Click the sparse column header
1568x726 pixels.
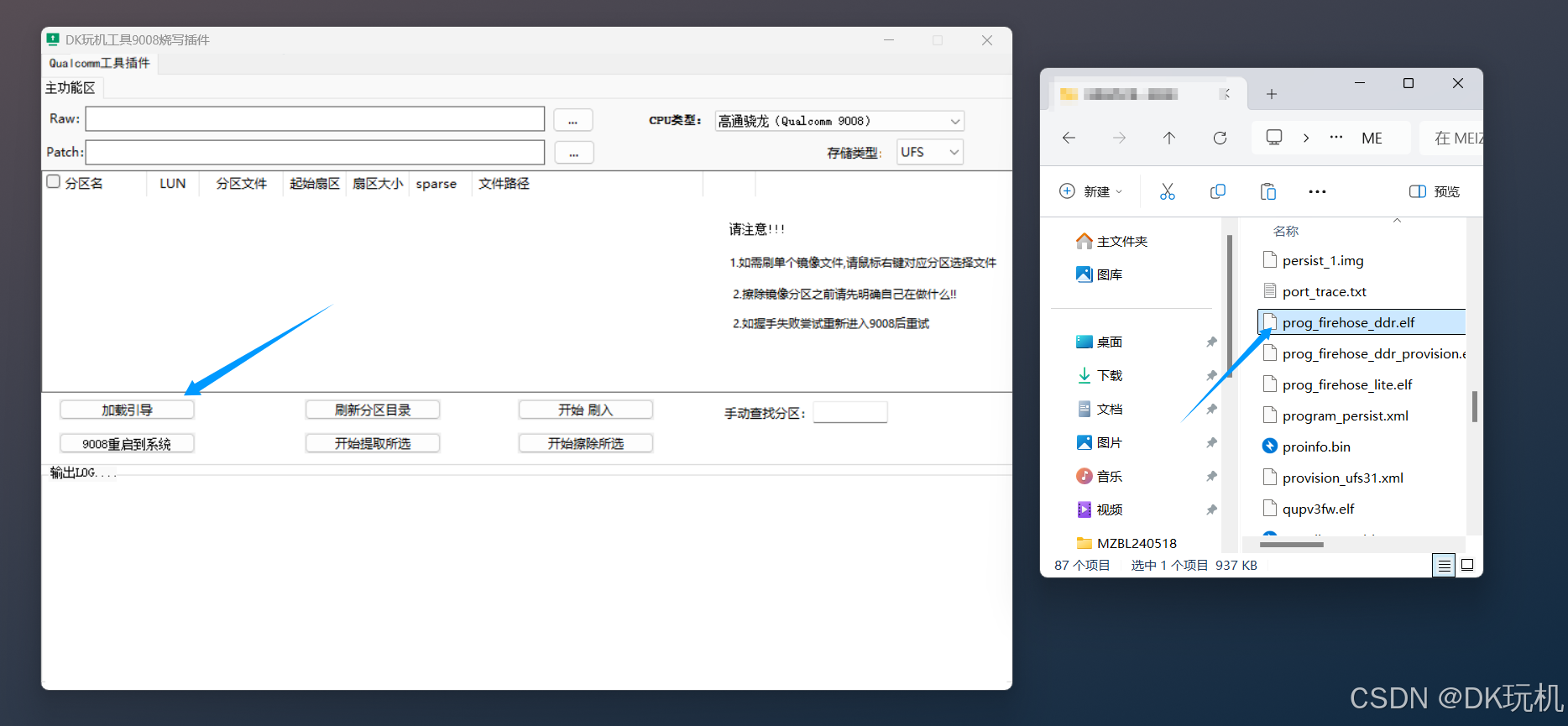436,183
